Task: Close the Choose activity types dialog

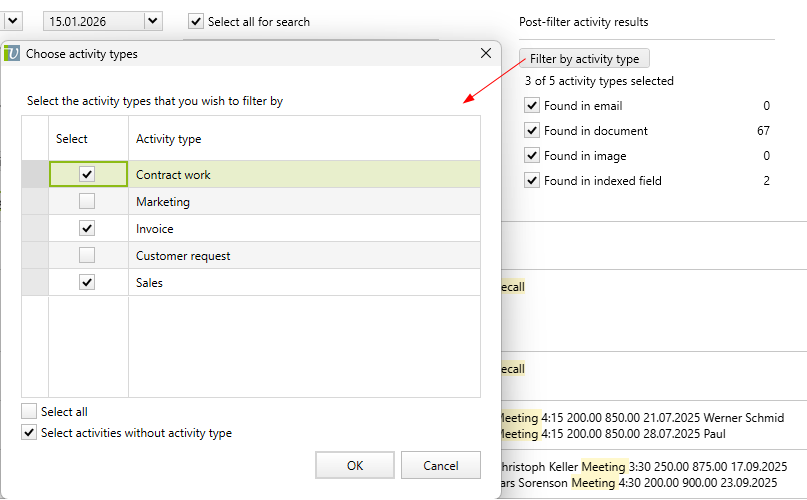Action: (x=486, y=54)
